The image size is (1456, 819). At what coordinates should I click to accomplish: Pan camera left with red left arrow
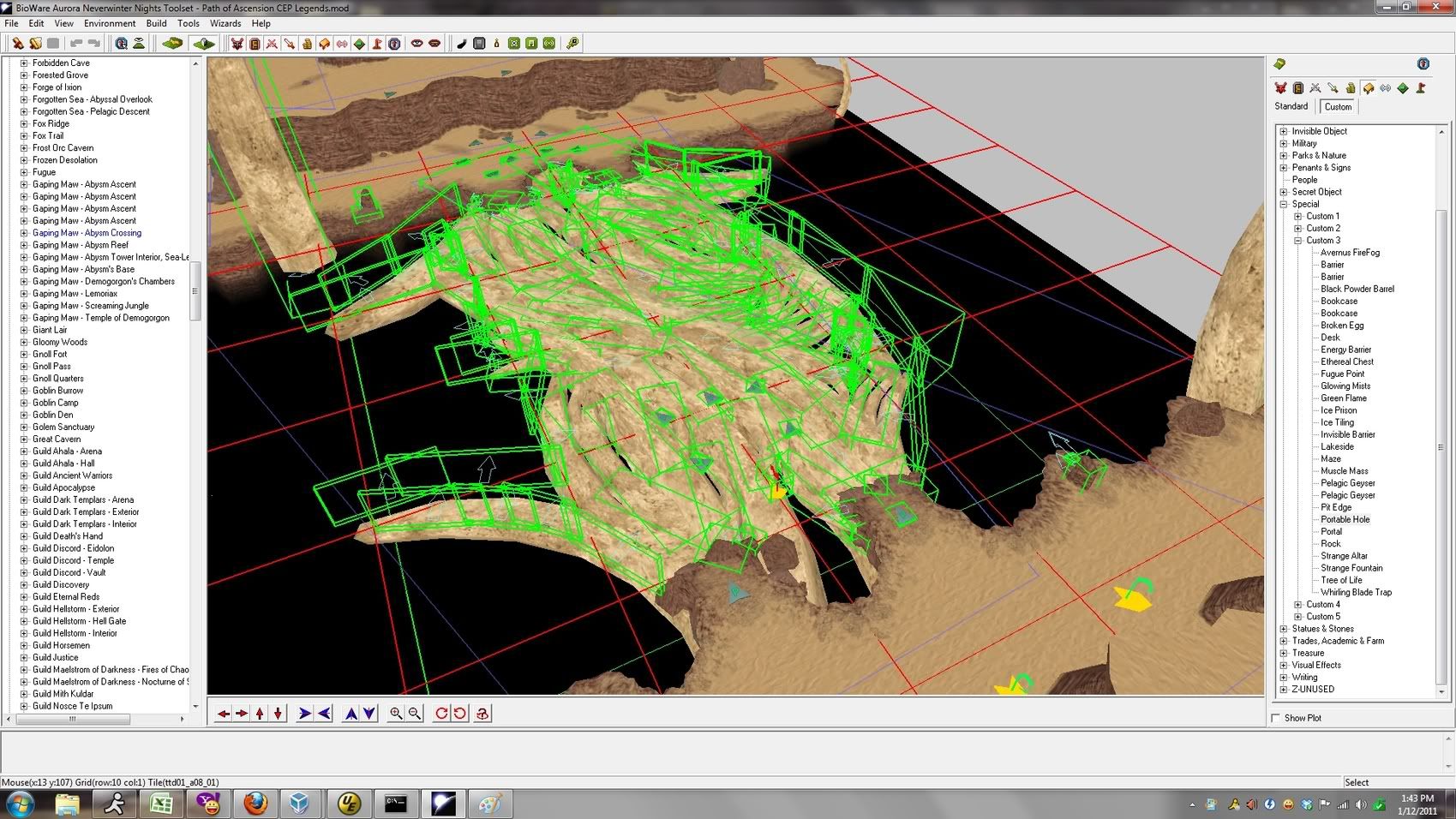coord(223,713)
